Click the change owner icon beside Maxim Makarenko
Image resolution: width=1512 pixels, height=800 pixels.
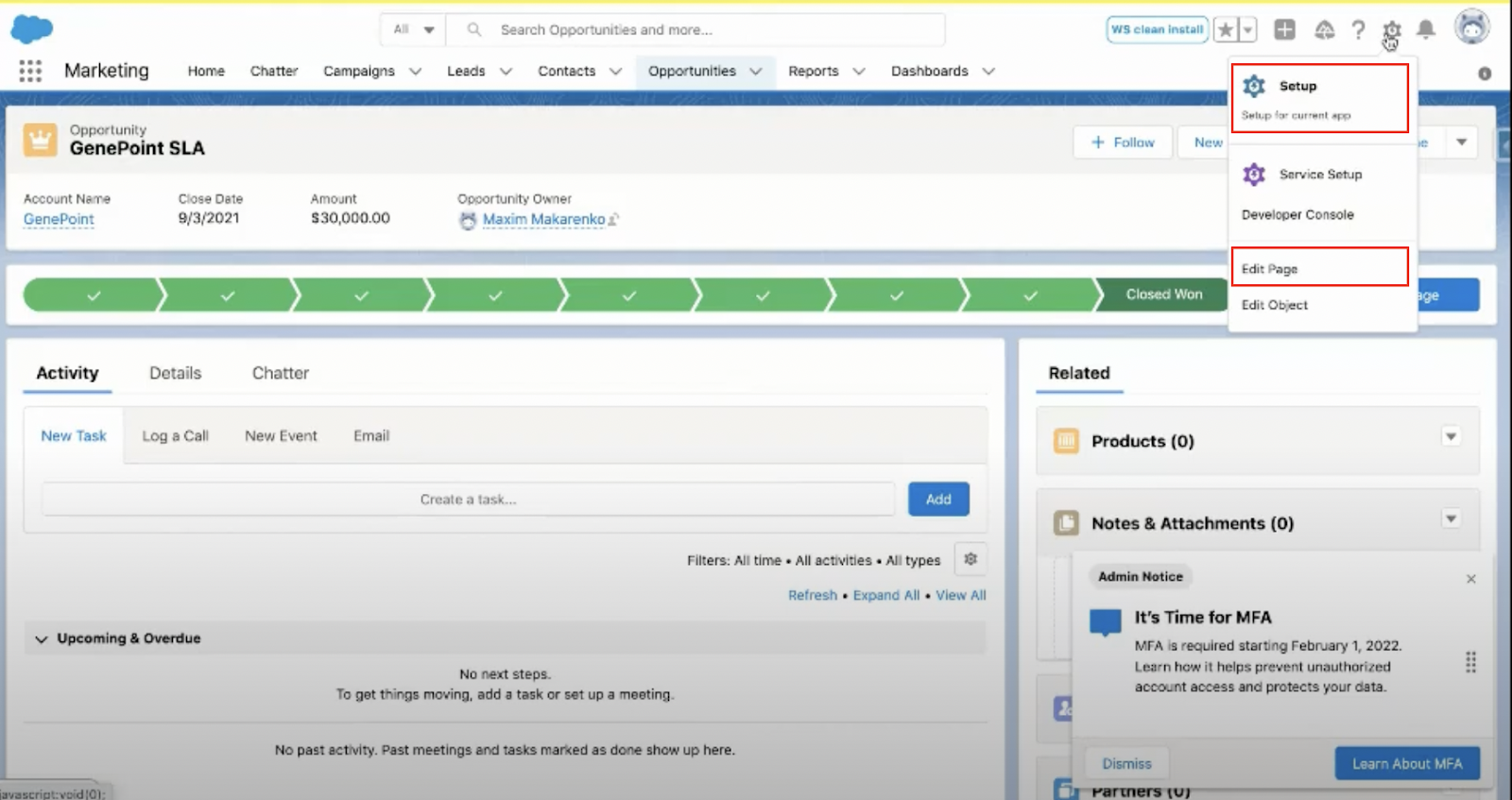613,219
